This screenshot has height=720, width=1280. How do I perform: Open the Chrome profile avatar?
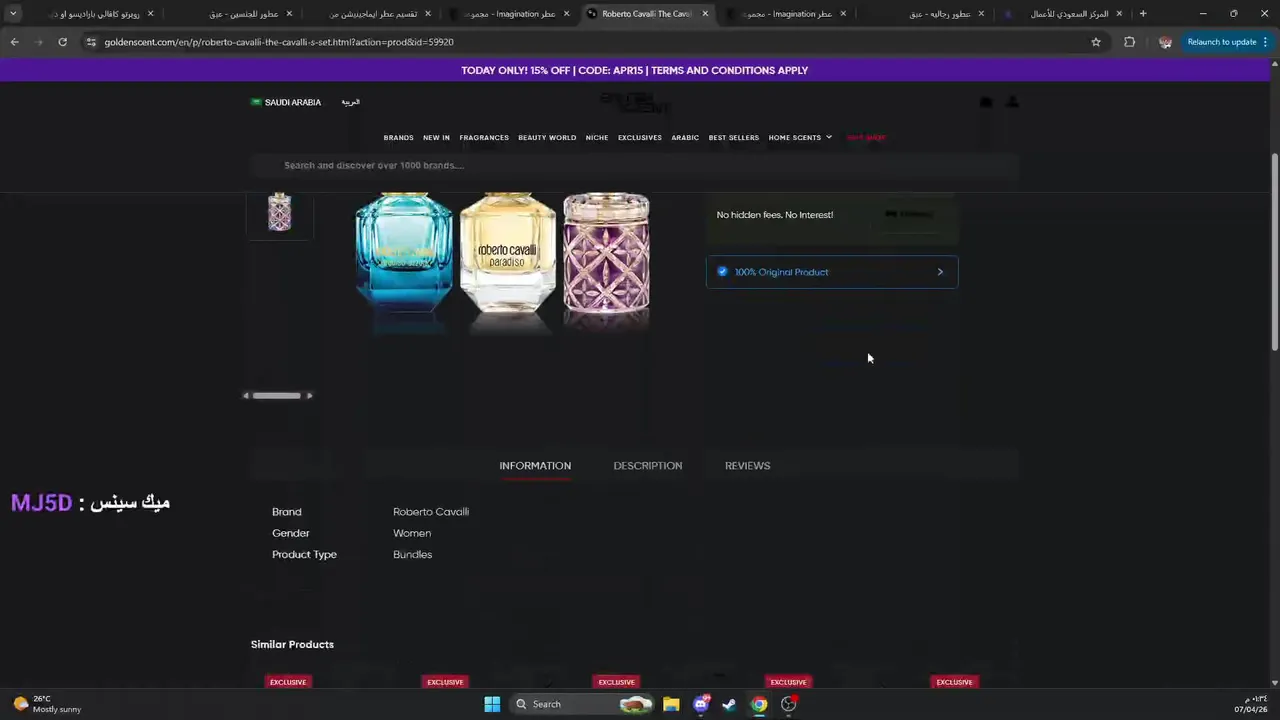[x=1165, y=42]
